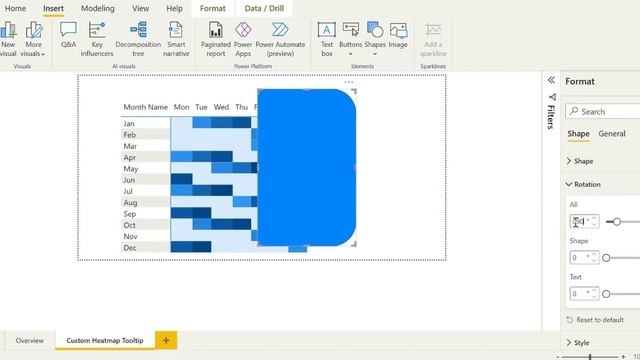Screen dimensions: 640x360
Task: Click the Thu column header
Action: point(241,107)
